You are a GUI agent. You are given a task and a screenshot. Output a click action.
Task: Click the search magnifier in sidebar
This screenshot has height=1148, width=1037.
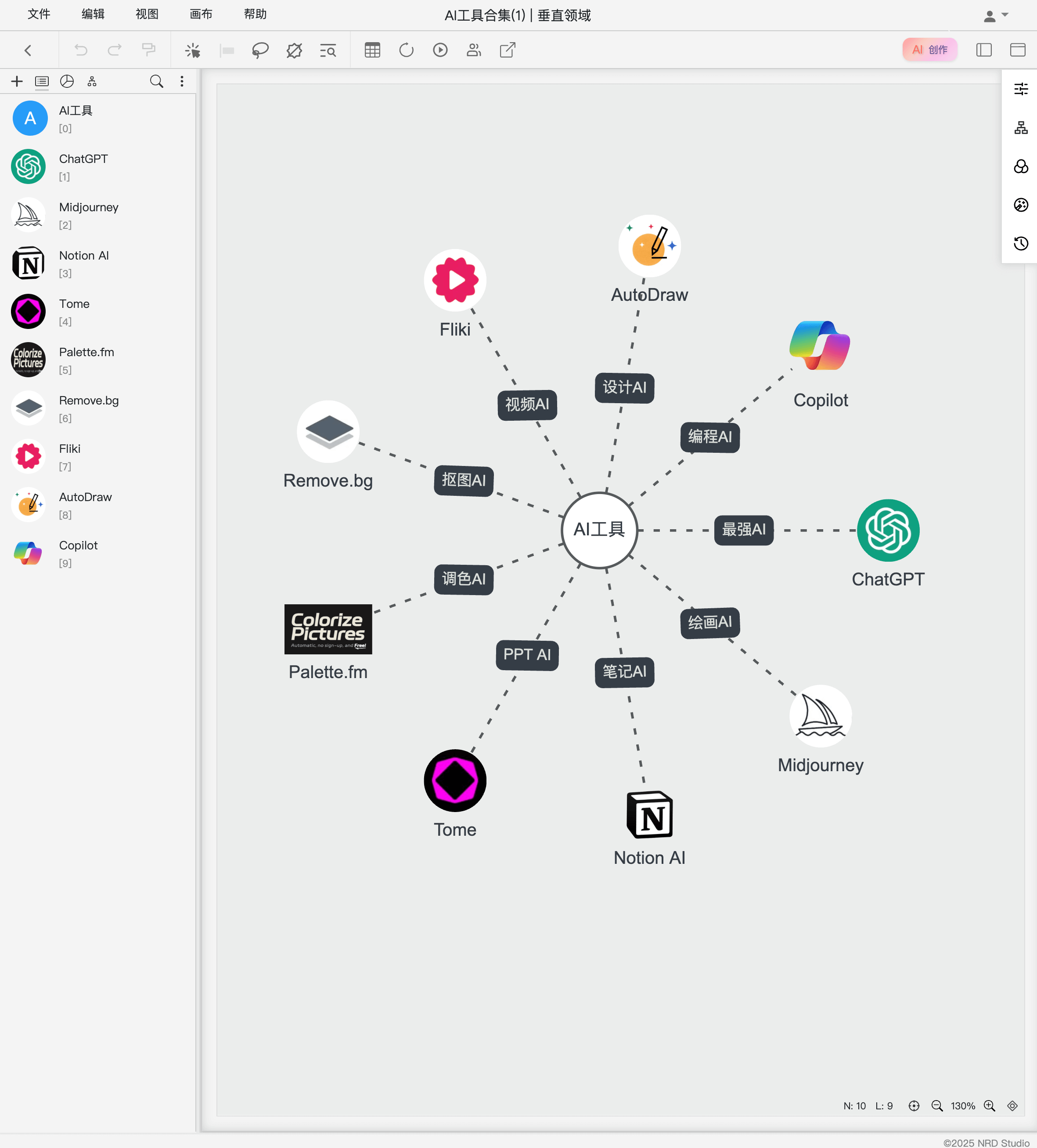coord(157,81)
